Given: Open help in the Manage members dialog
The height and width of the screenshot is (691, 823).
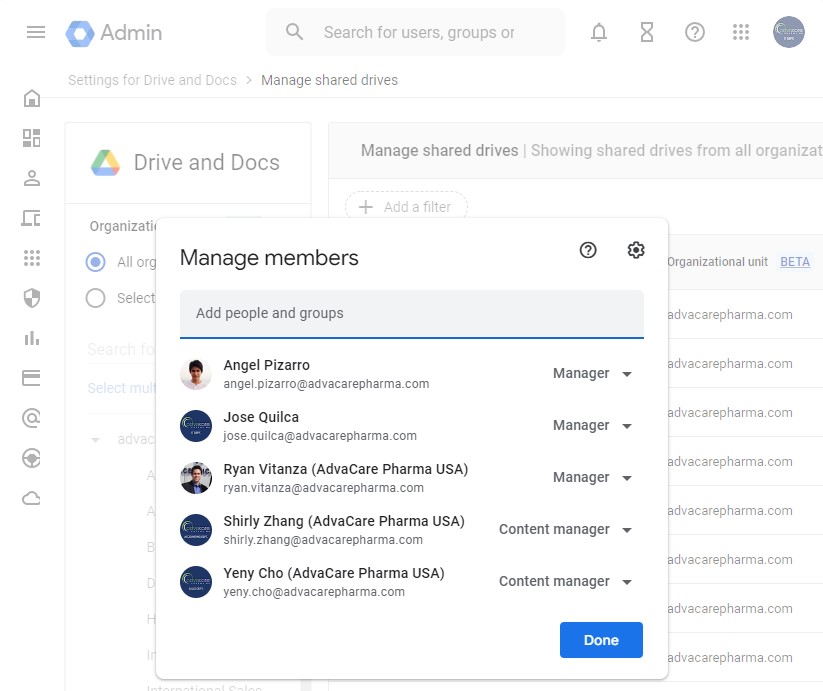Looking at the screenshot, I should tap(588, 250).
